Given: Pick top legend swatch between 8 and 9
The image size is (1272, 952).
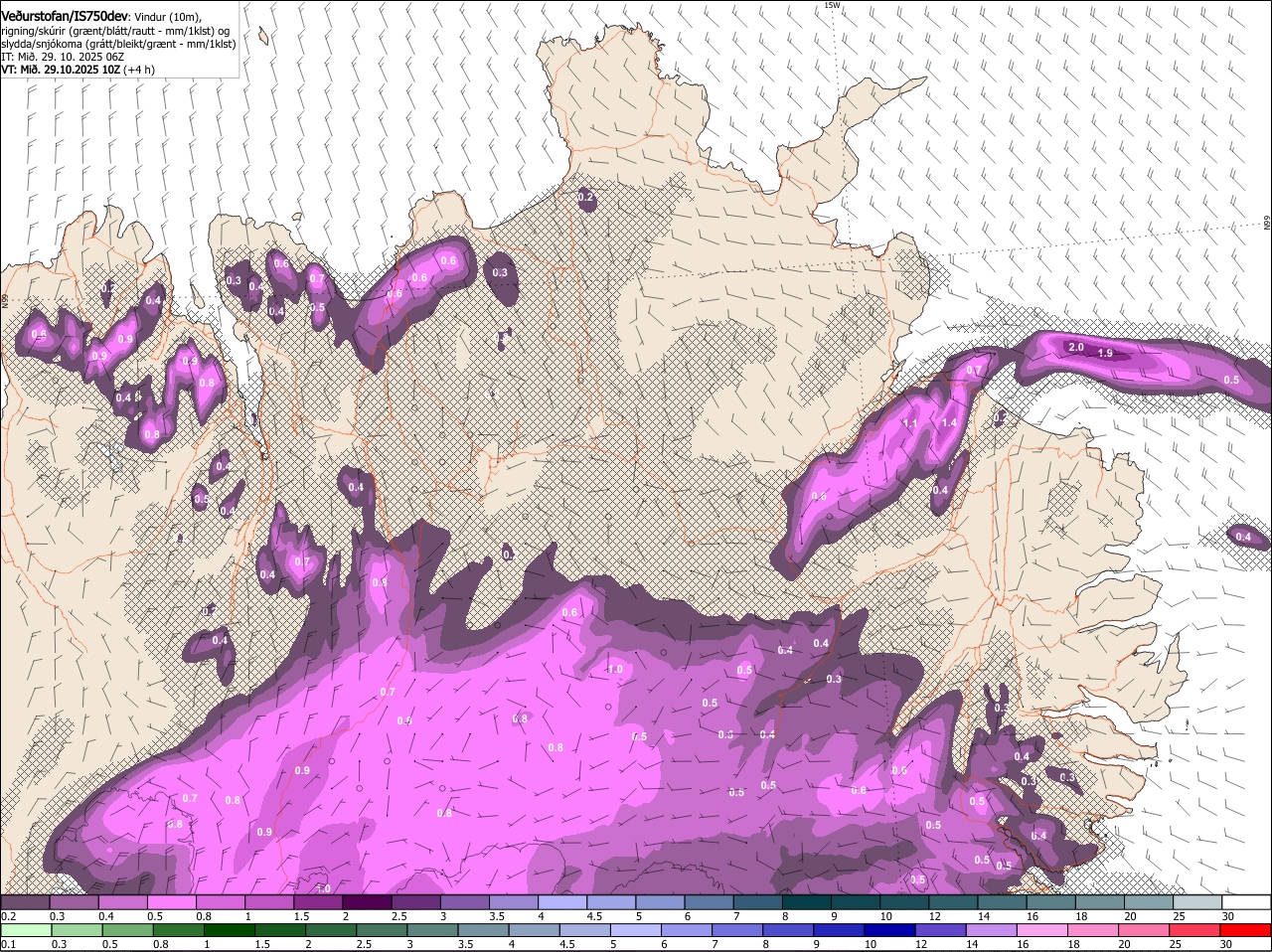Looking at the screenshot, I should click(x=807, y=901).
